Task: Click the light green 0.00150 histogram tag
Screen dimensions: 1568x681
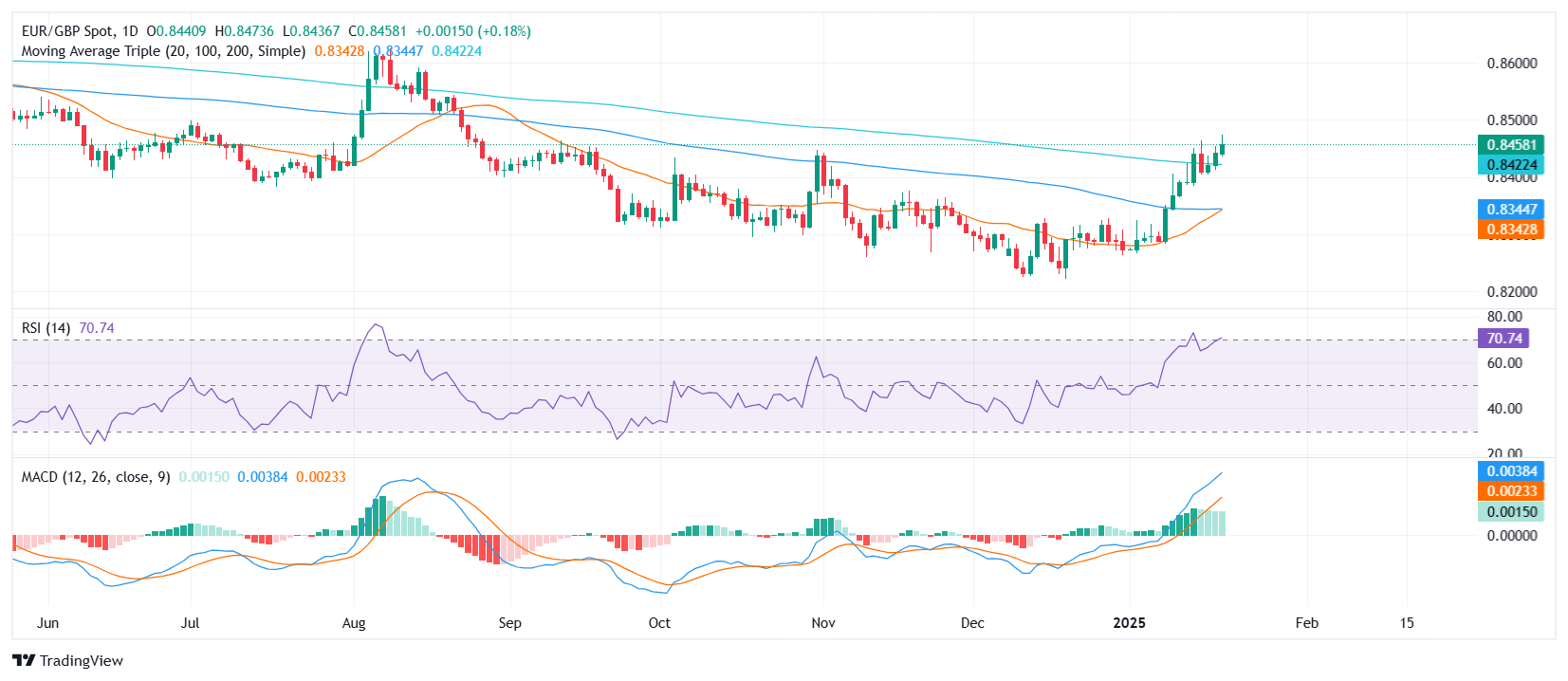Action: point(1510,512)
